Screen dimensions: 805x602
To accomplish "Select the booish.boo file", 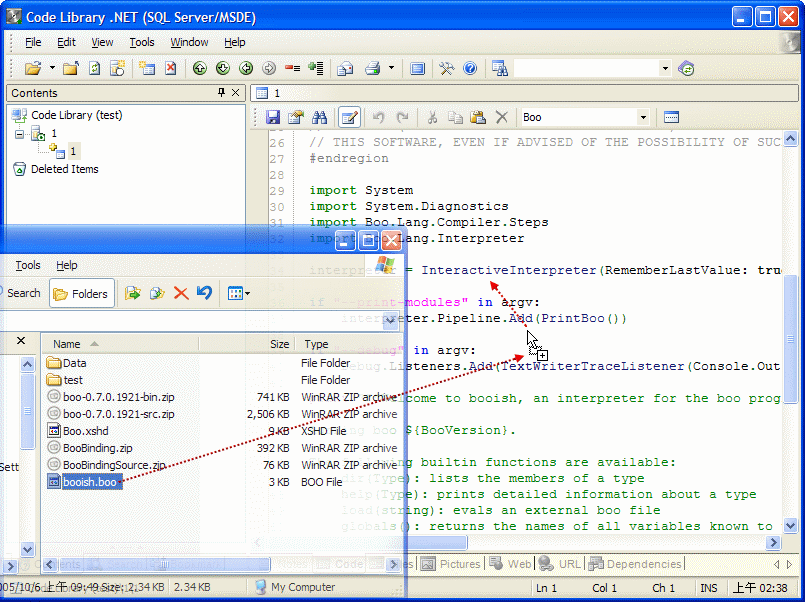I will pyautogui.click(x=85, y=482).
